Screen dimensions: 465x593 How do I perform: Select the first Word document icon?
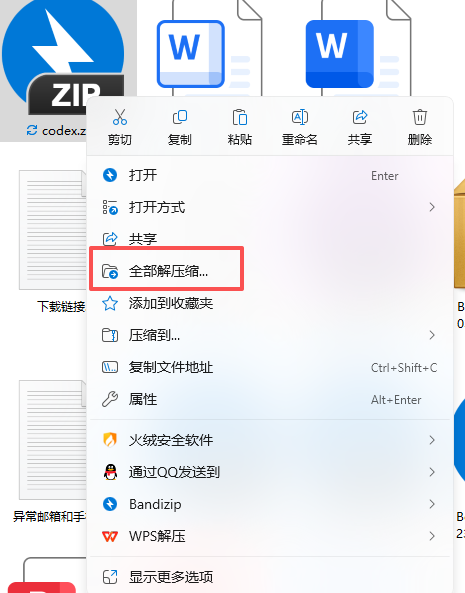(x=210, y=49)
